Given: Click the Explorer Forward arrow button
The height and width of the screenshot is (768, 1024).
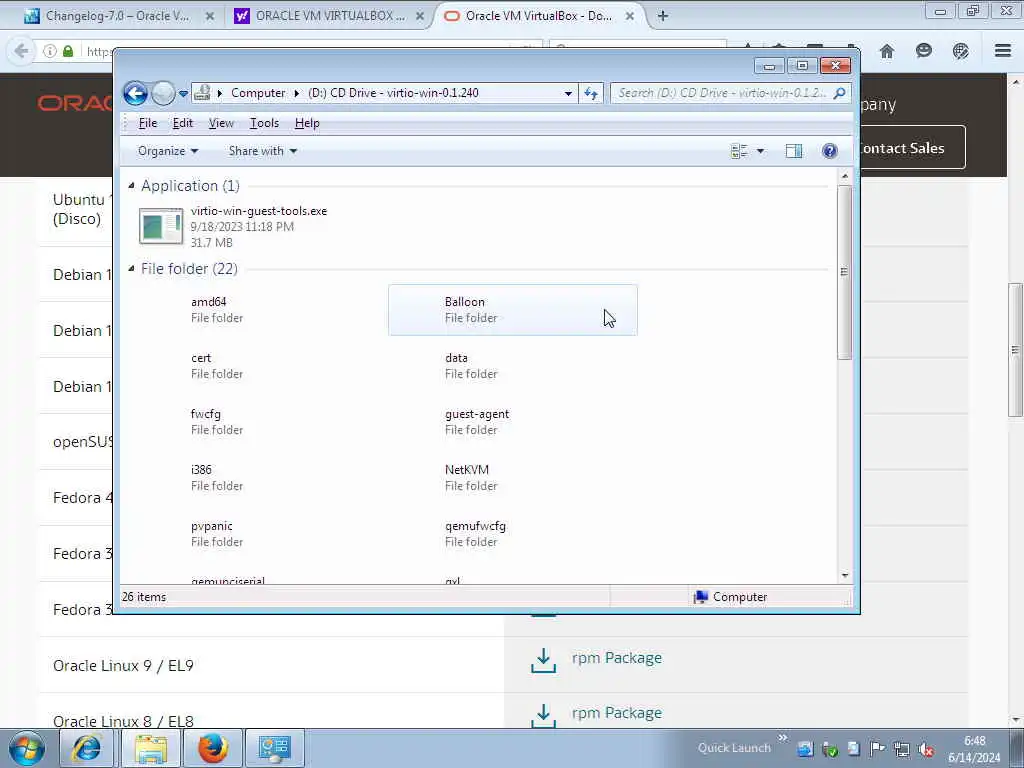Looking at the screenshot, I should [x=163, y=93].
